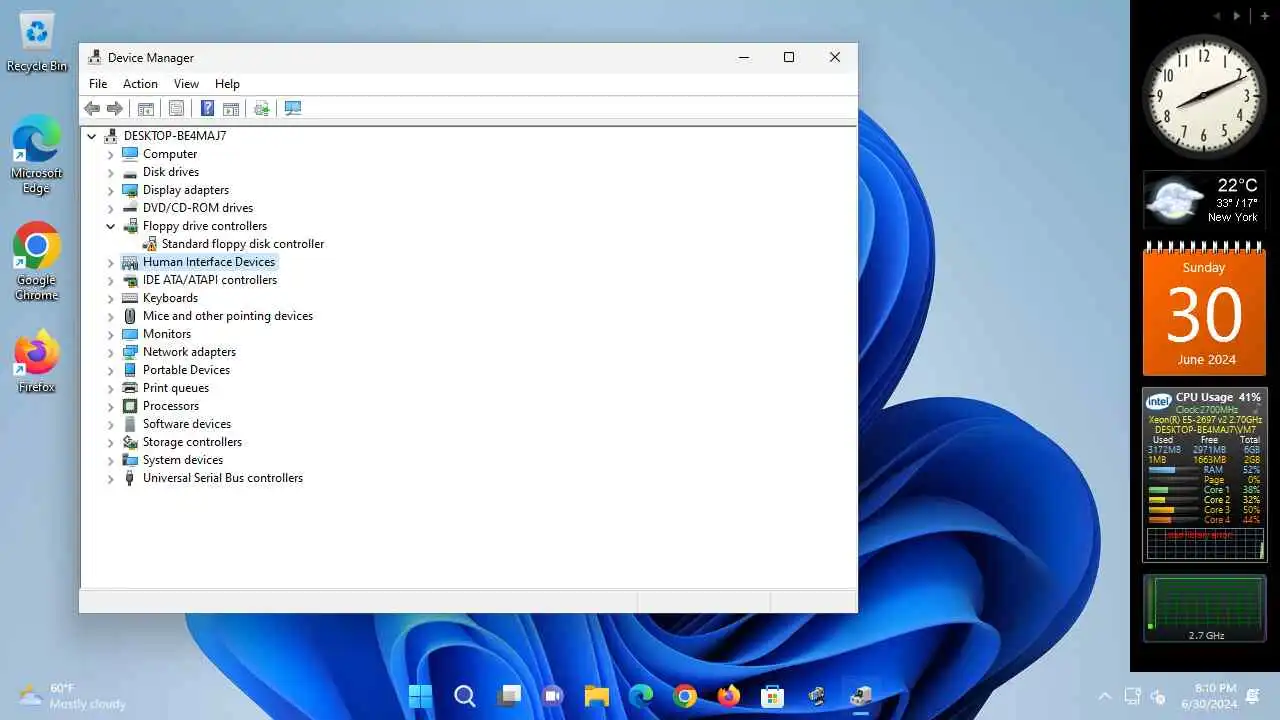Click the Forward arrow in Device Manager toolbar
The image size is (1280, 720).
click(x=115, y=108)
